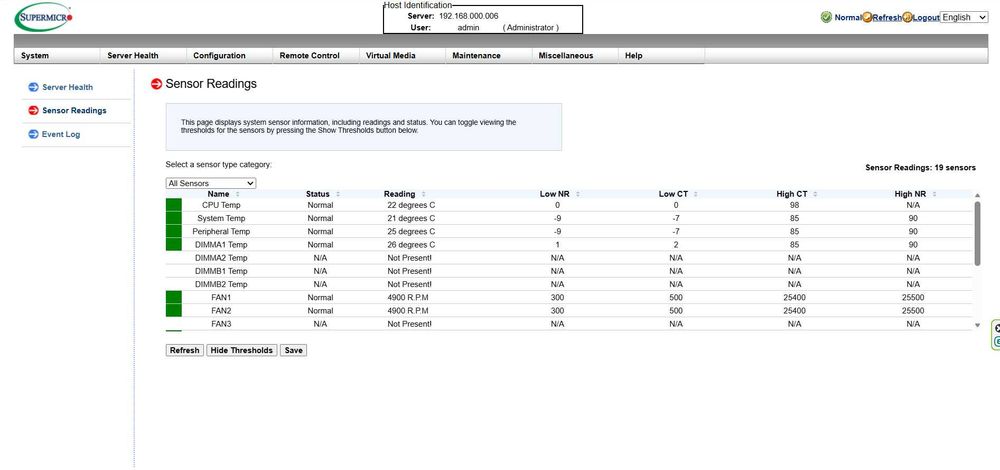Select the DIMMB1 Temp row name

coord(221,271)
